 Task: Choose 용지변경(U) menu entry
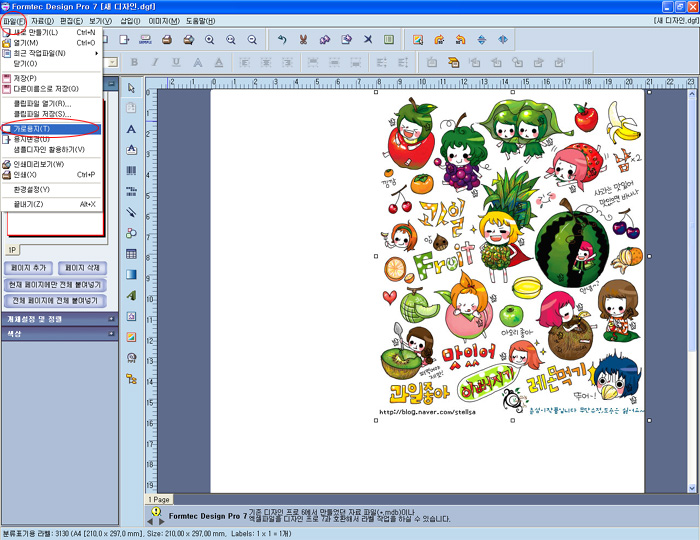pyautogui.click(x=51, y=139)
